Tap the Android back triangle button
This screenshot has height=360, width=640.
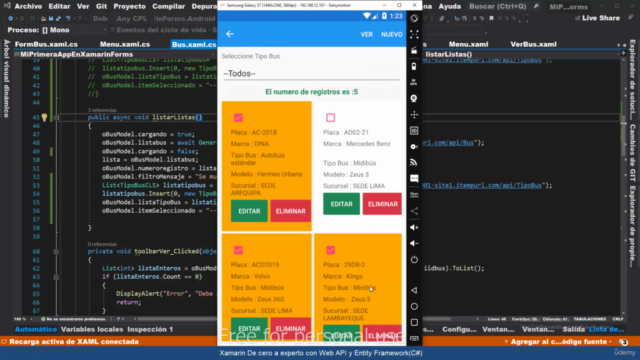pyautogui.click(x=414, y=290)
